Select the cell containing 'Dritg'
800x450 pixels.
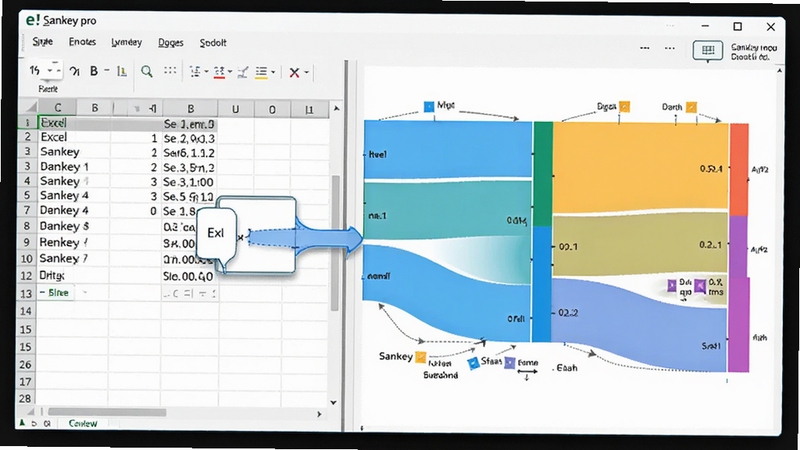point(74,276)
